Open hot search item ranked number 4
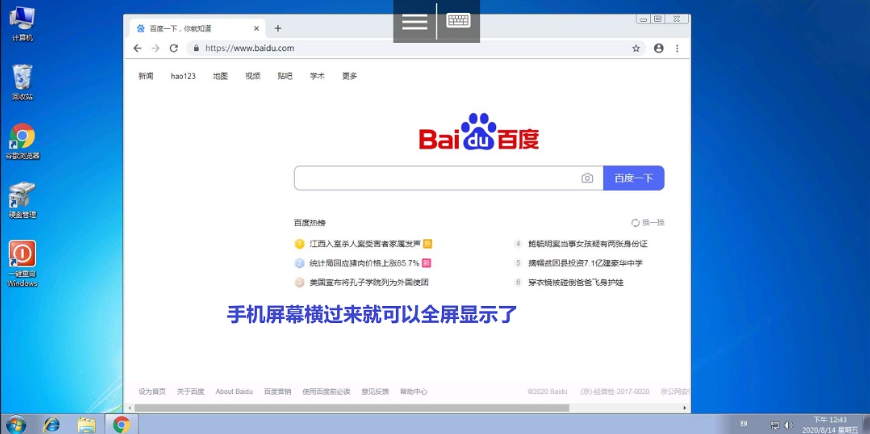Viewport: 870px width, 434px height. click(x=588, y=244)
